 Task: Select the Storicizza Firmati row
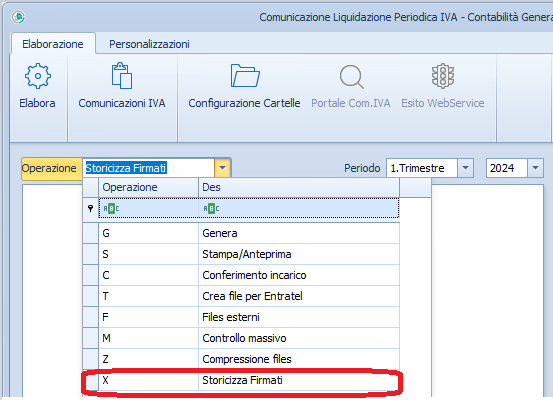241,380
